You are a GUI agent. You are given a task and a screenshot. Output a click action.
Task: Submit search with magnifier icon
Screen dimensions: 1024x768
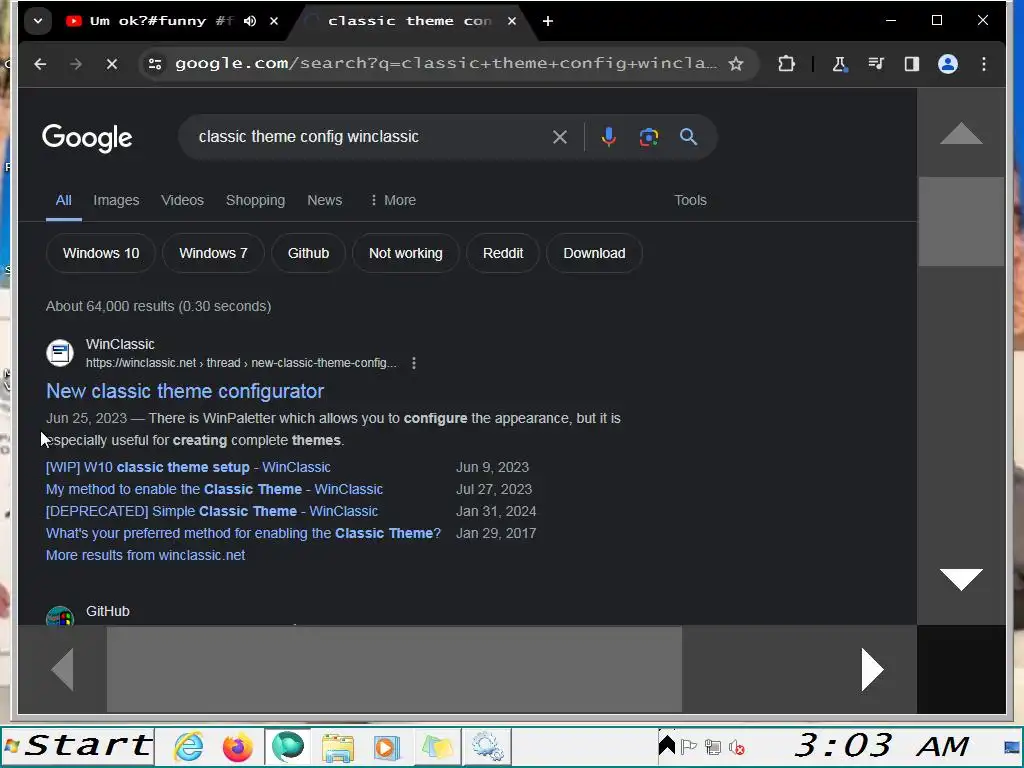(688, 137)
